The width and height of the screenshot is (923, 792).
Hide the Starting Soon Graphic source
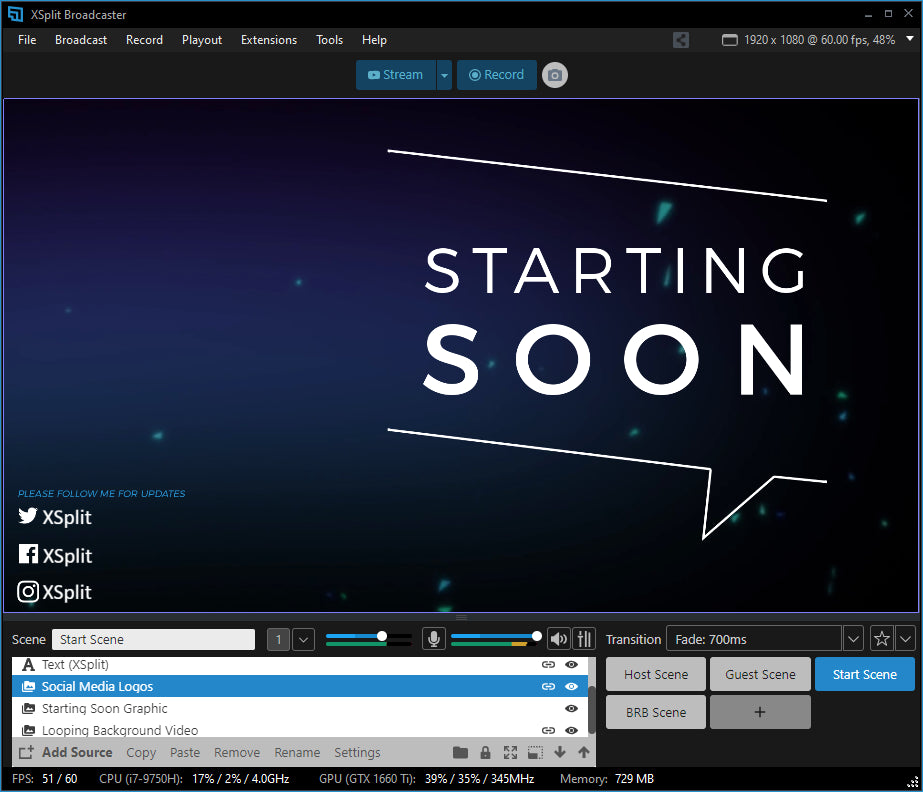coord(572,709)
